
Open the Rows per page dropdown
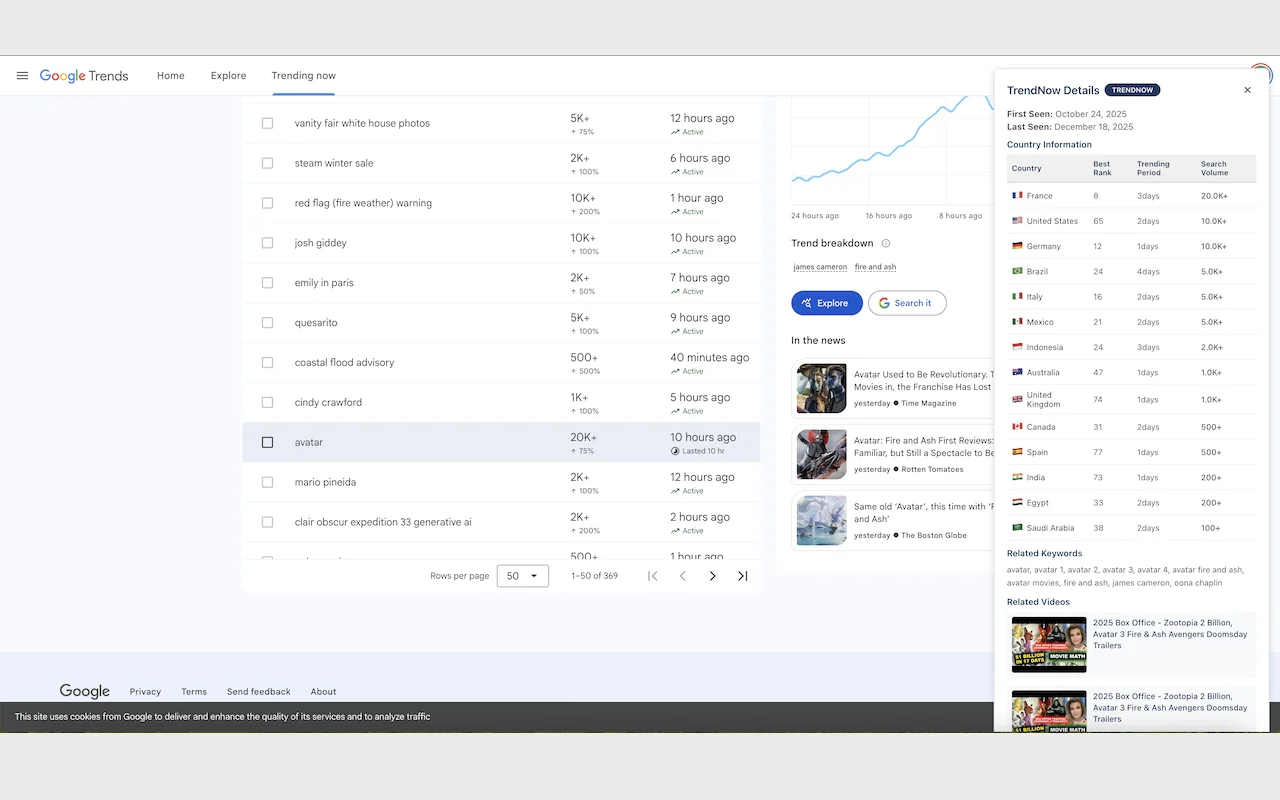(522, 576)
